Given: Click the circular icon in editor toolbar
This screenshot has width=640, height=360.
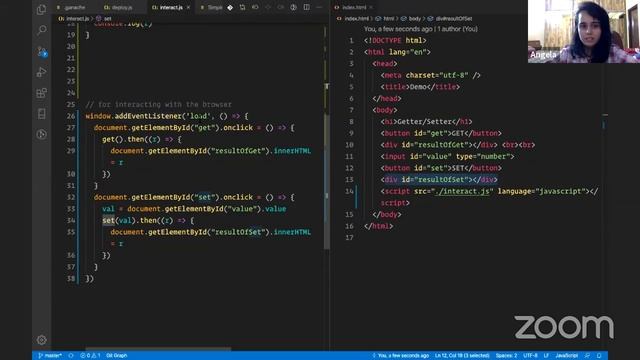Looking at the screenshot, I should (x=293, y=7).
